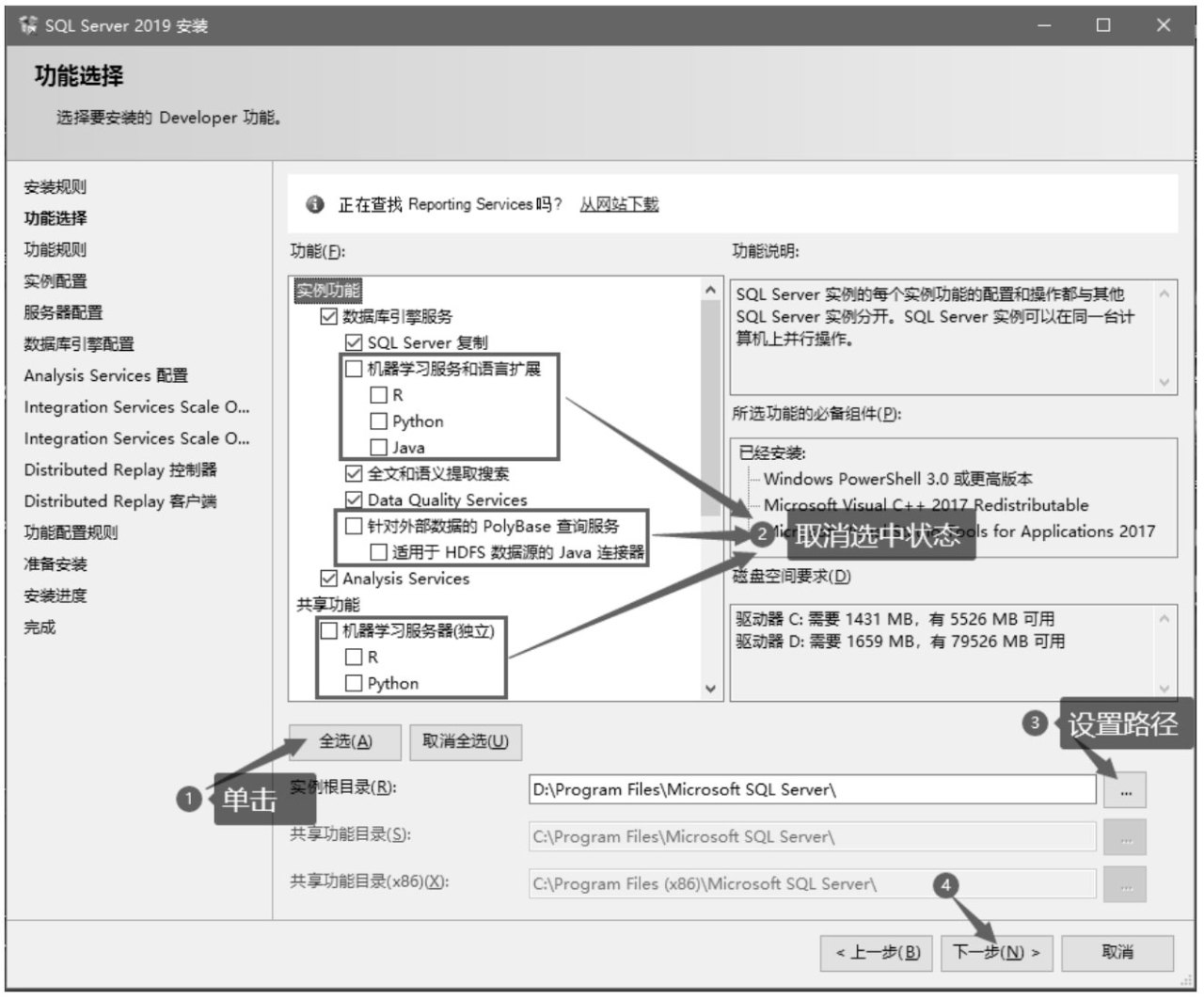The height and width of the screenshot is (1000, 1204).
Task: Click the SQL Server installer title bar icon
Action: point(27,25)
